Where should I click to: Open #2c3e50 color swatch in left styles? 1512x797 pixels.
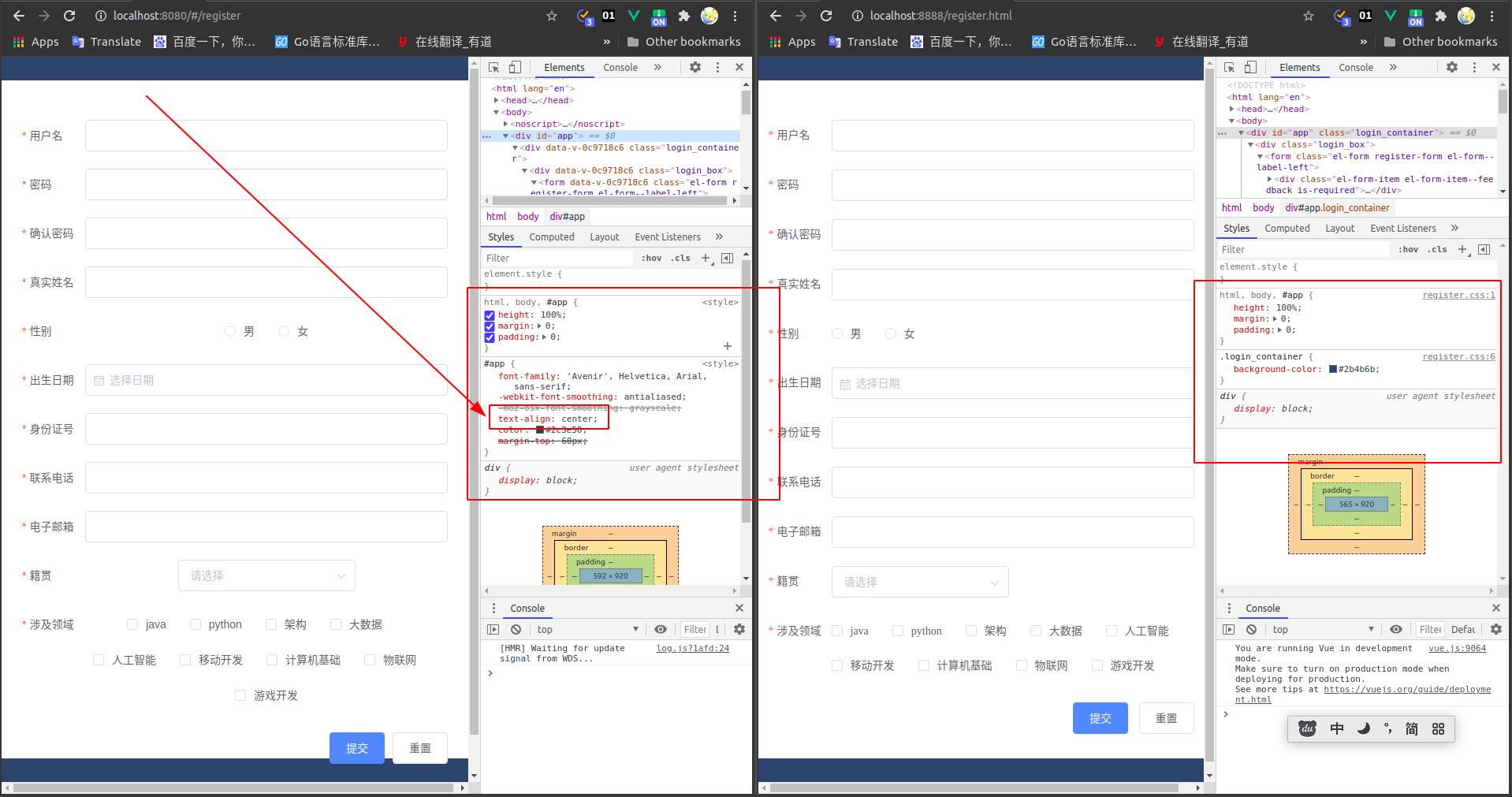pyautogui.click(x=540, y=430)
